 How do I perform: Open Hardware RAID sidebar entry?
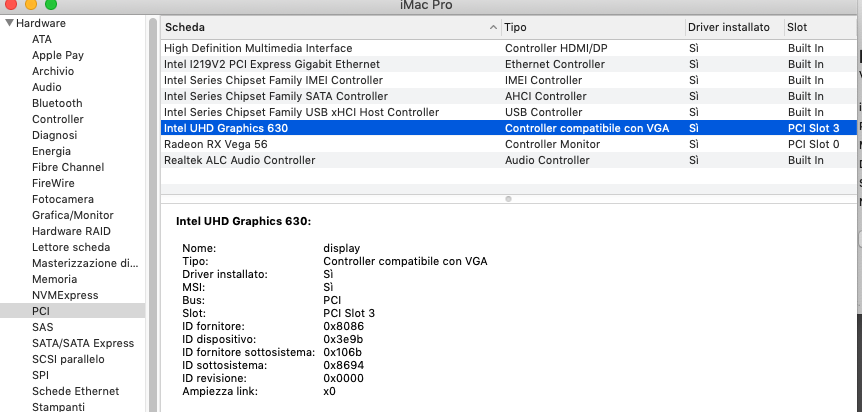click(x=71, y=230)
